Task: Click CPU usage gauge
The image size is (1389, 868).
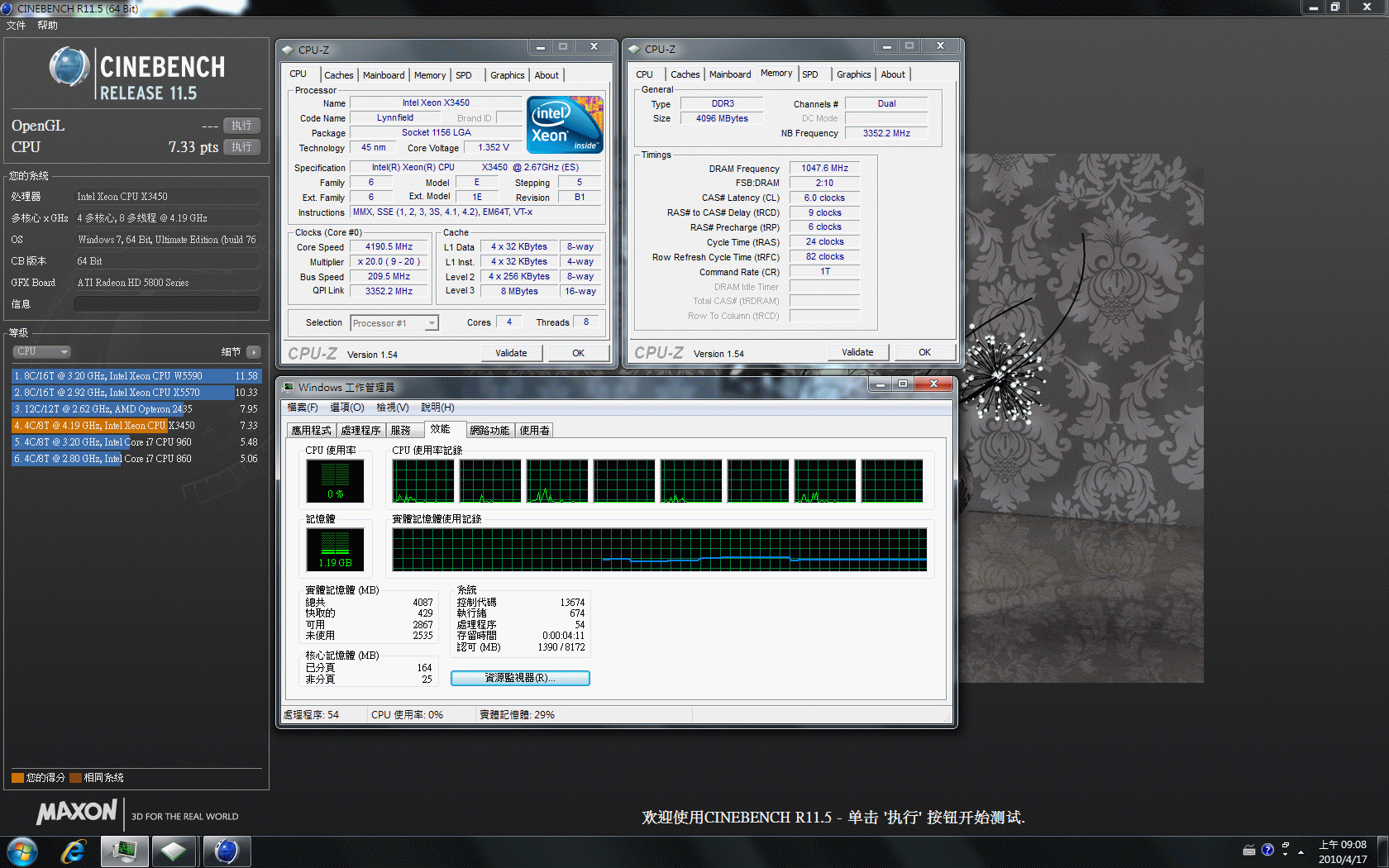Action: 335,480
